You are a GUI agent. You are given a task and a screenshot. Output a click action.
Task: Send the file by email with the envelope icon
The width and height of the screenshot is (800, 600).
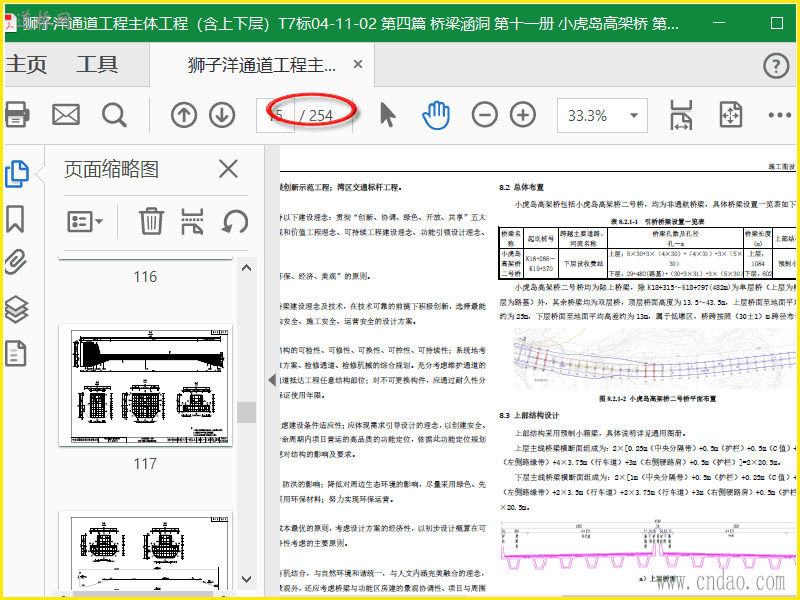tap(66, 115)
